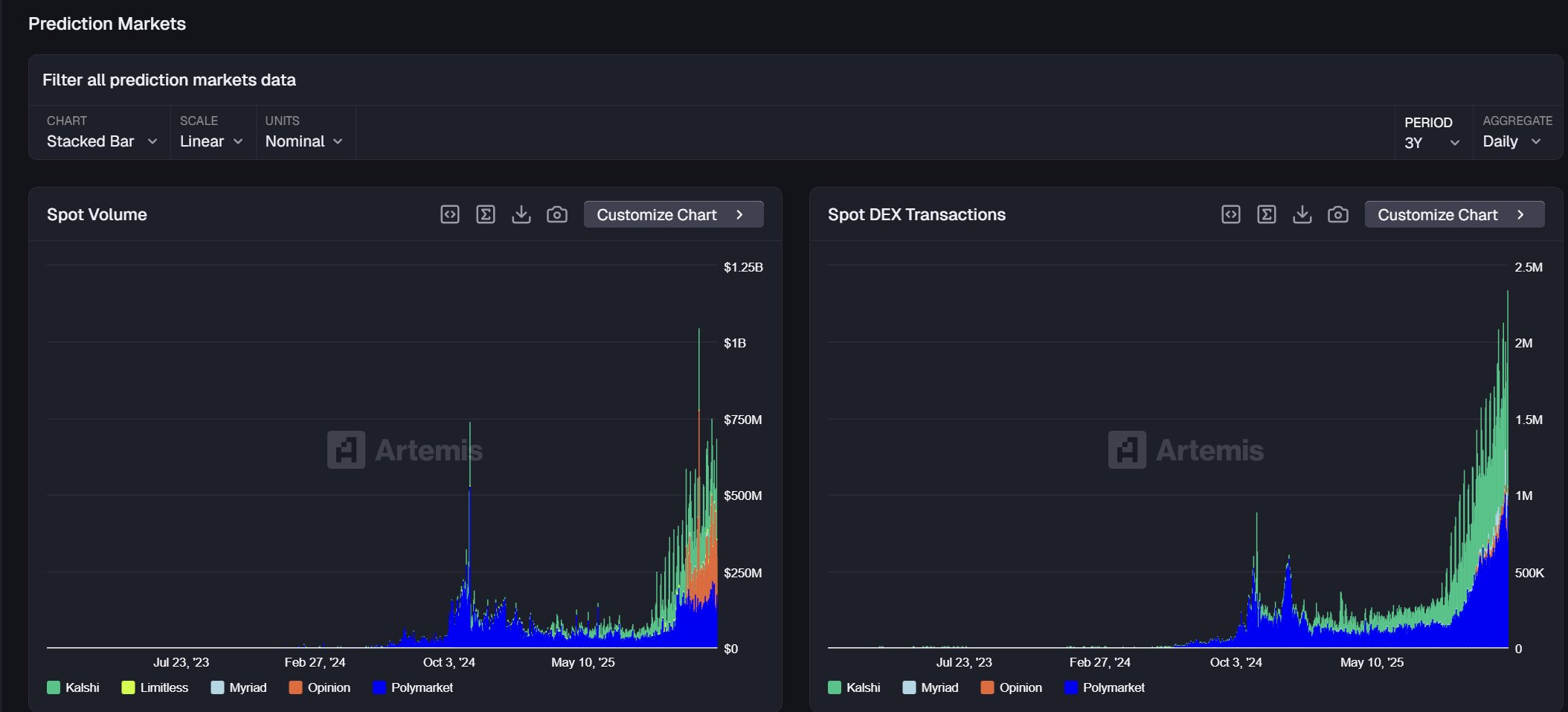Click the 2M axis label on Spot DEX Transactions
1568x712 pixels.
coord(1523,343)
